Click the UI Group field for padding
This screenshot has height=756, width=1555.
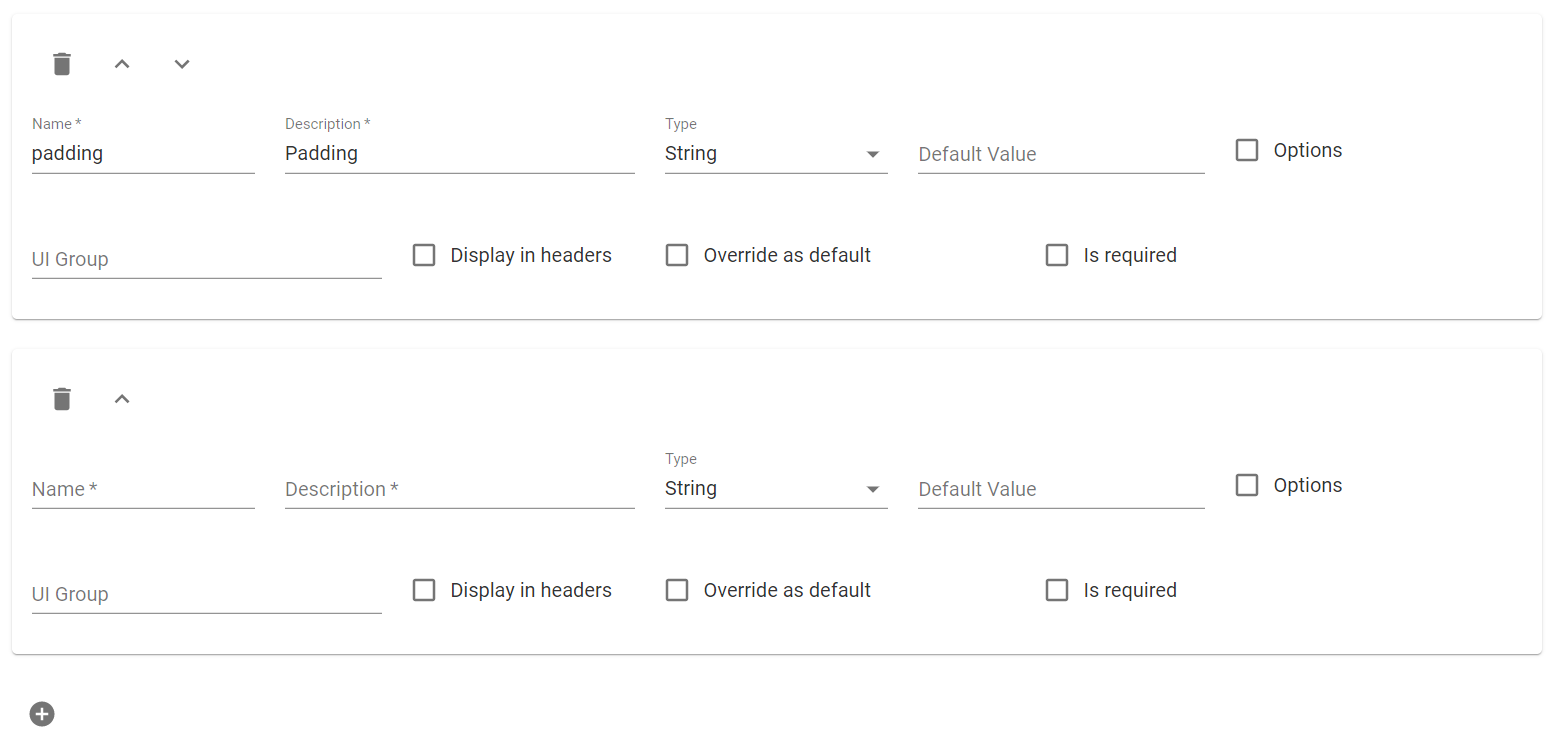pos(206,260)
